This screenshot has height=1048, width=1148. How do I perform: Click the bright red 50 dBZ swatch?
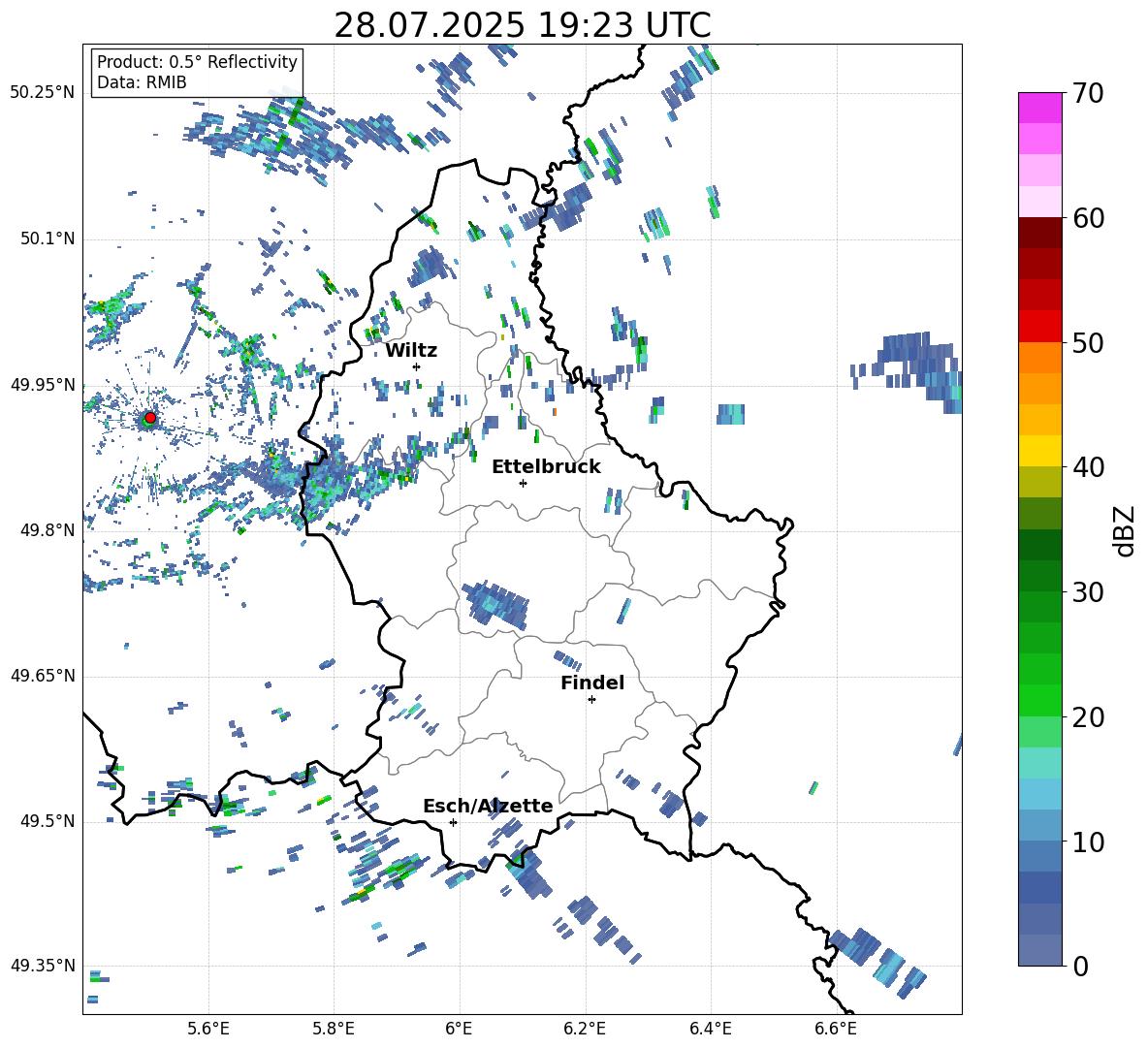[x=1039, y=327]
